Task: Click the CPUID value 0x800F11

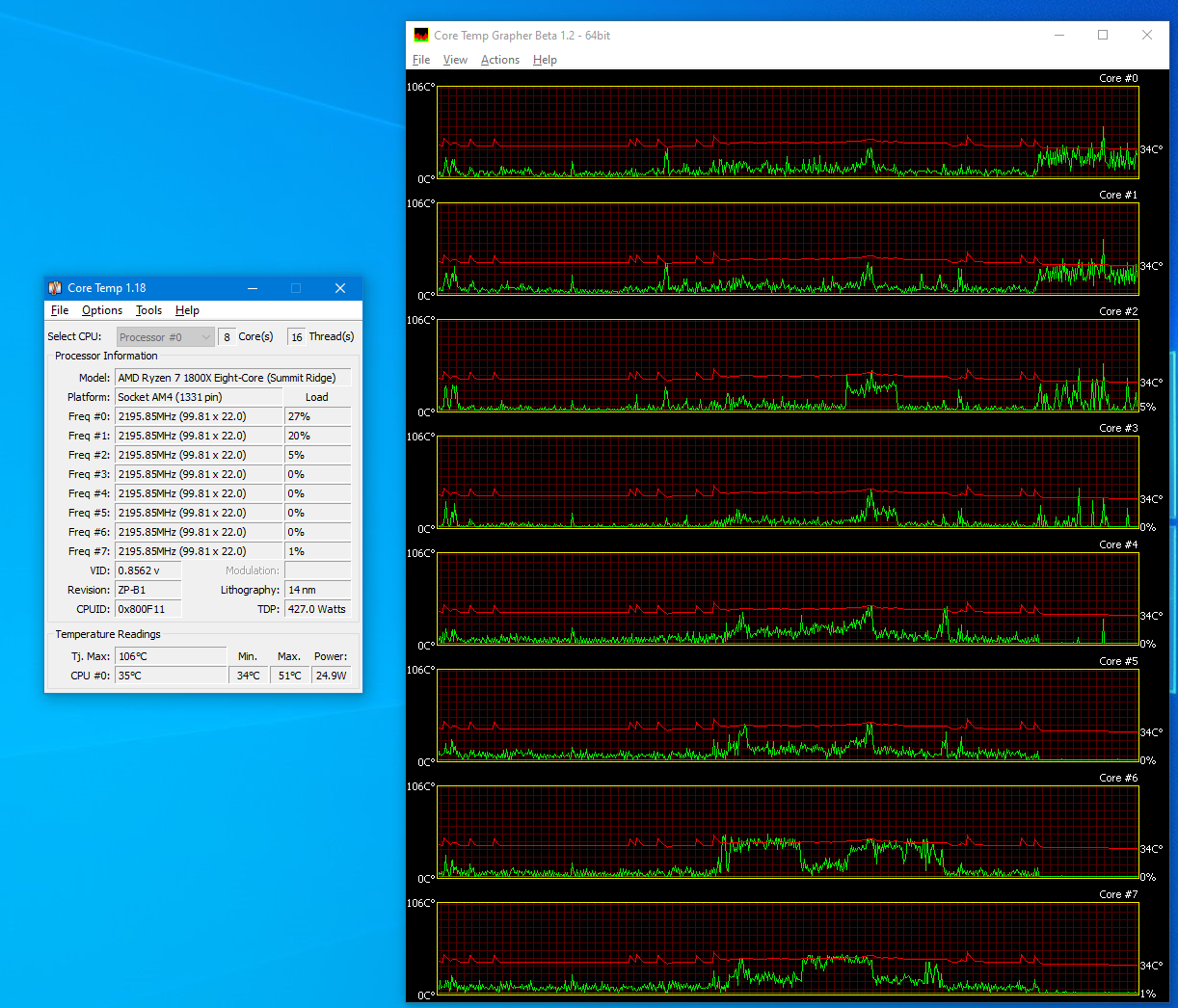Action: click(148, 609)
